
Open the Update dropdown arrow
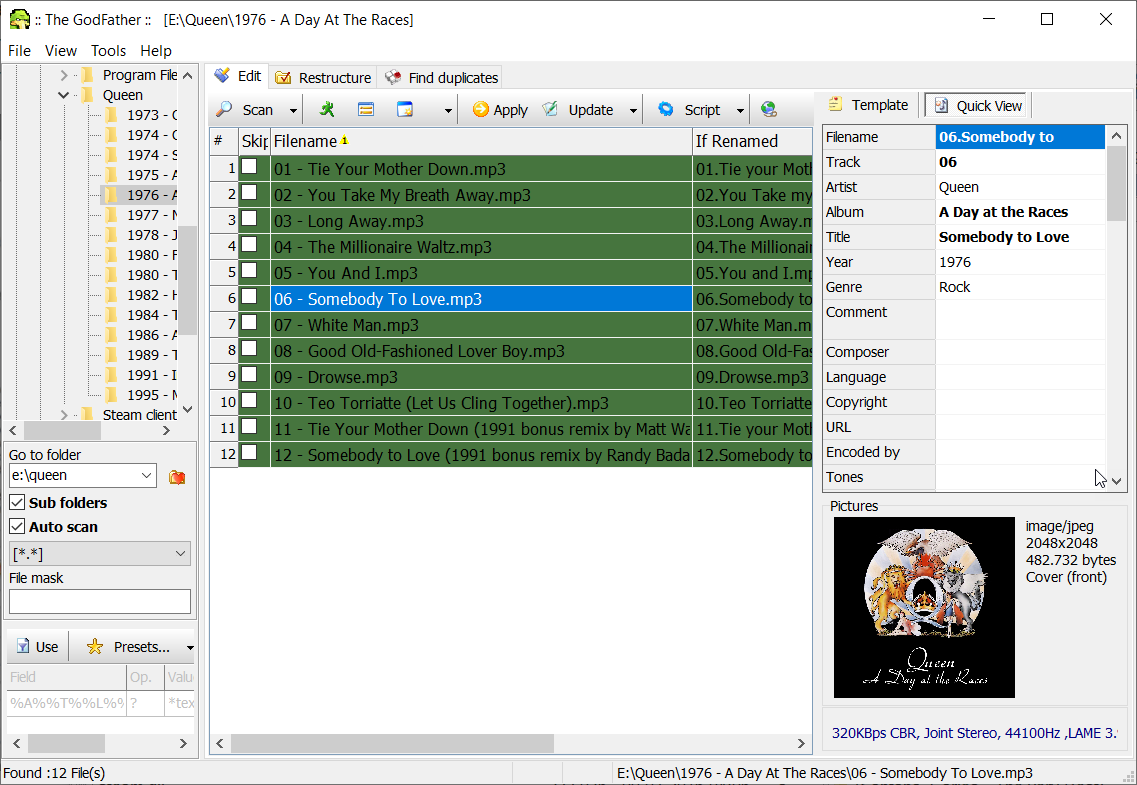633,111
